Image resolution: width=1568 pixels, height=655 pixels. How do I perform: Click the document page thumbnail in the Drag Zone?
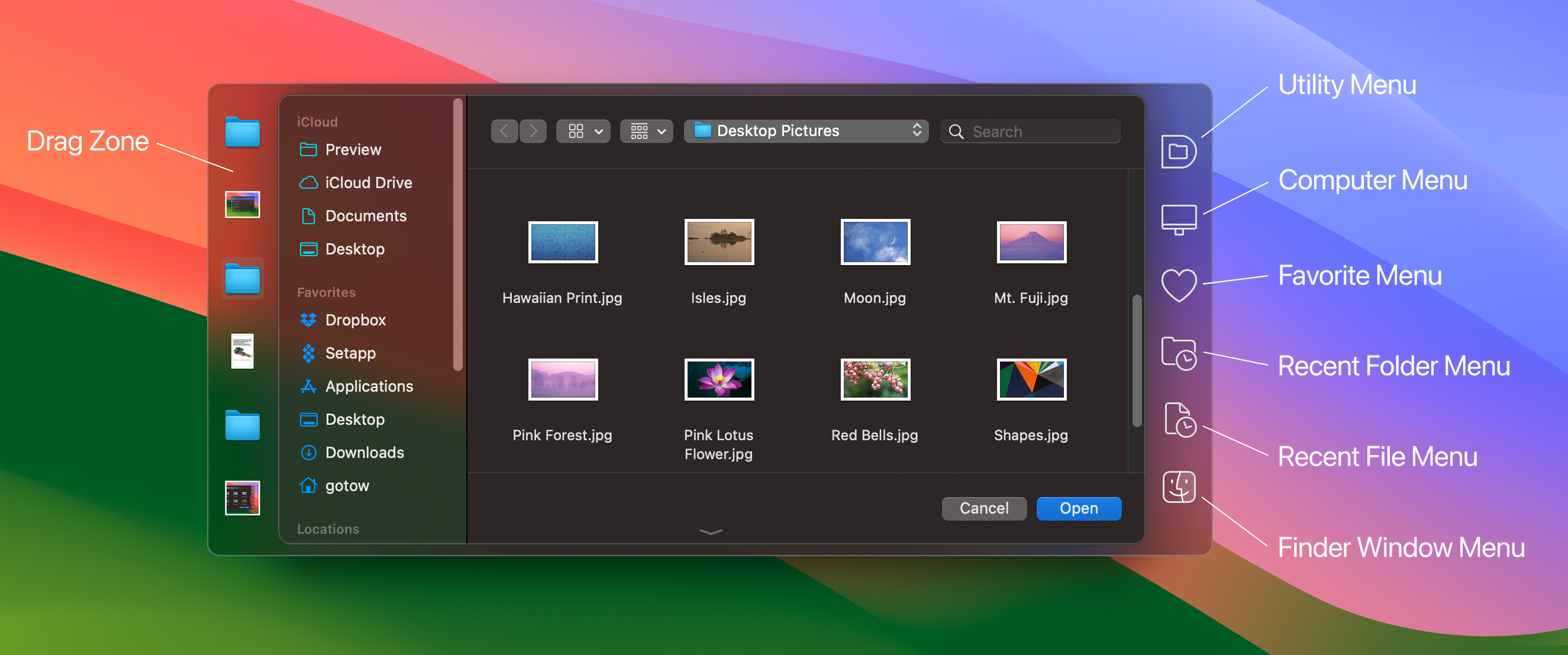click(242, 351)
